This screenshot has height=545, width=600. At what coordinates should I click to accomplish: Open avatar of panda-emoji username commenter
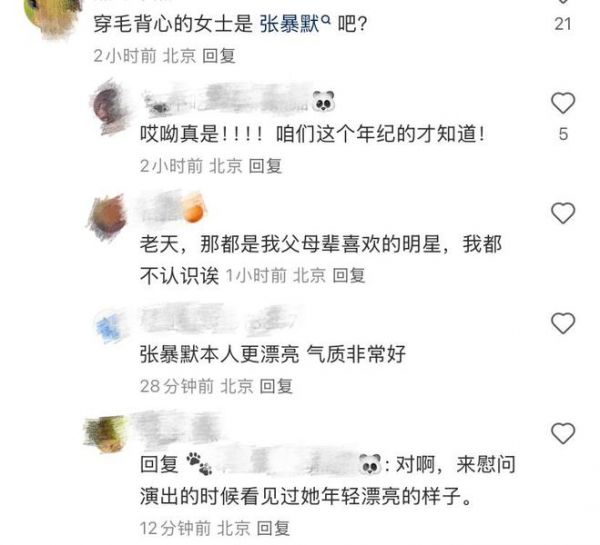[109, 106]
